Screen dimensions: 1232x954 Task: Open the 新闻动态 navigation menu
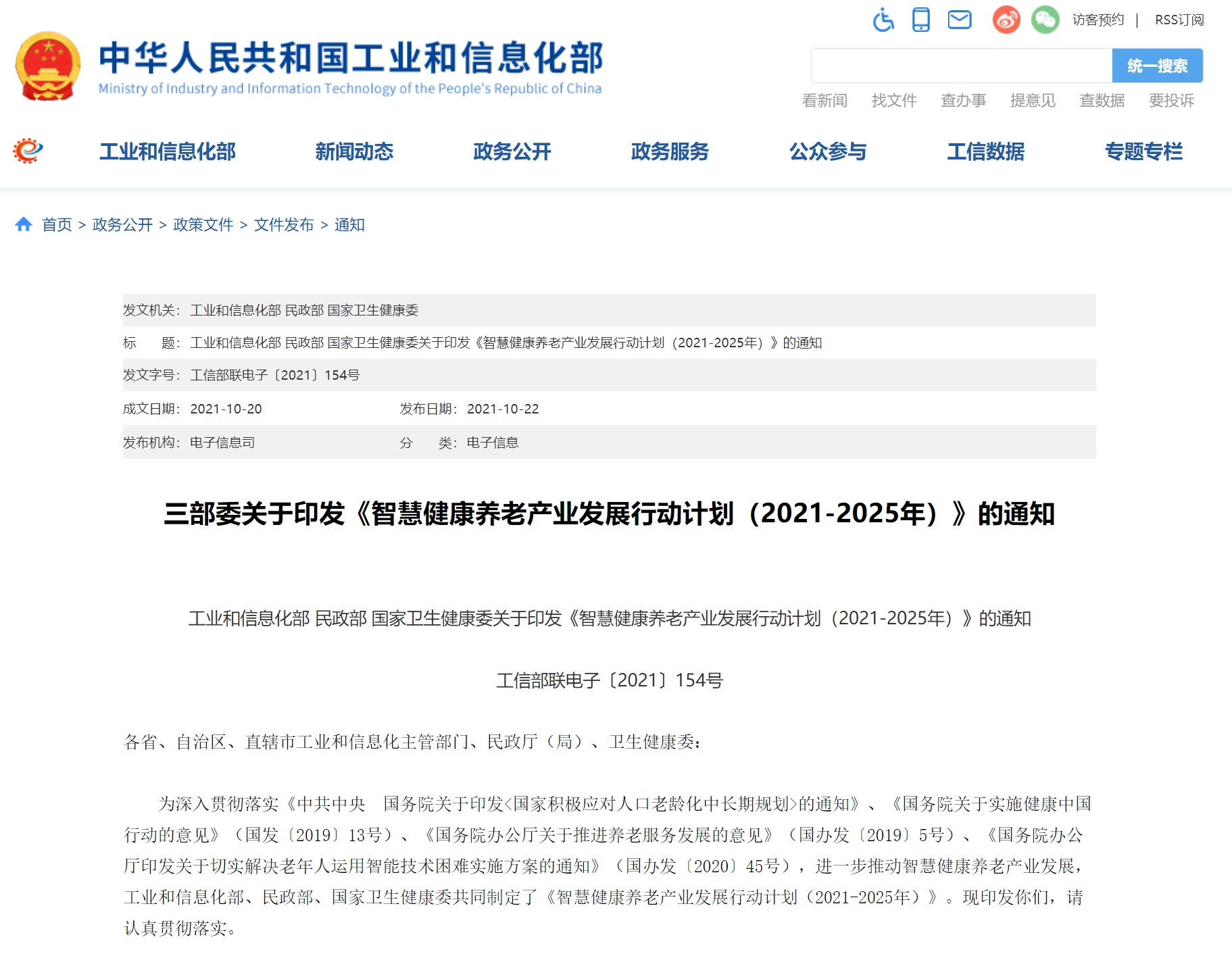pos(354,151)
